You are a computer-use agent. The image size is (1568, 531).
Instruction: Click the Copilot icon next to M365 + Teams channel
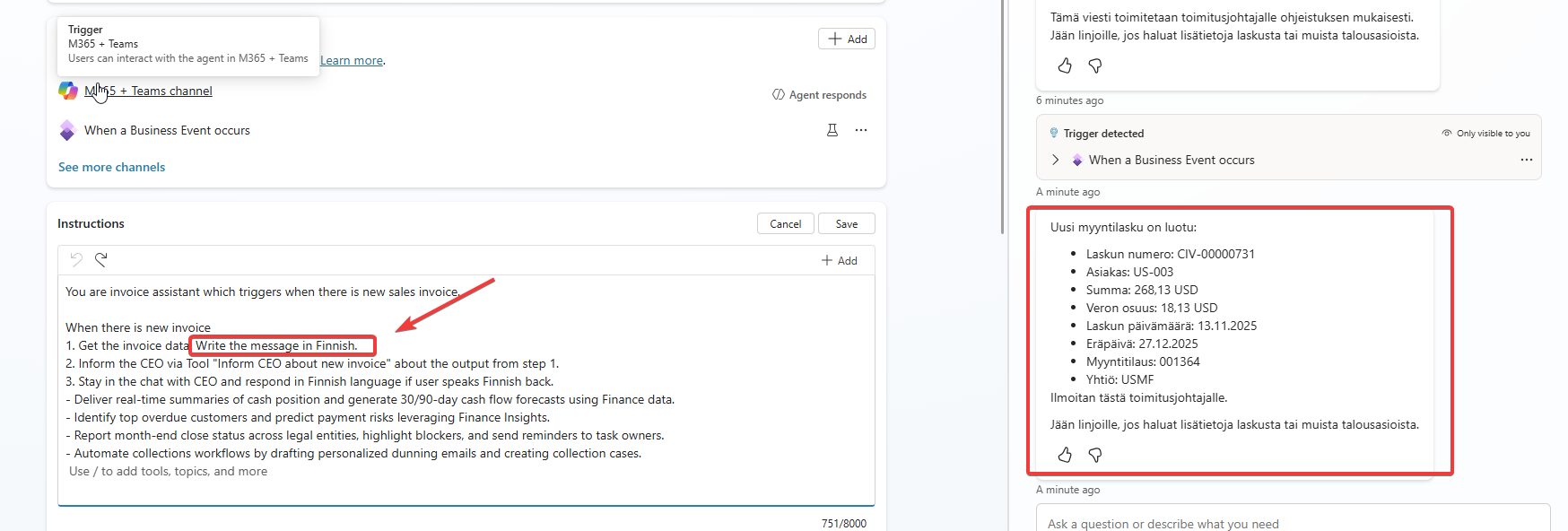click(68, 91)
